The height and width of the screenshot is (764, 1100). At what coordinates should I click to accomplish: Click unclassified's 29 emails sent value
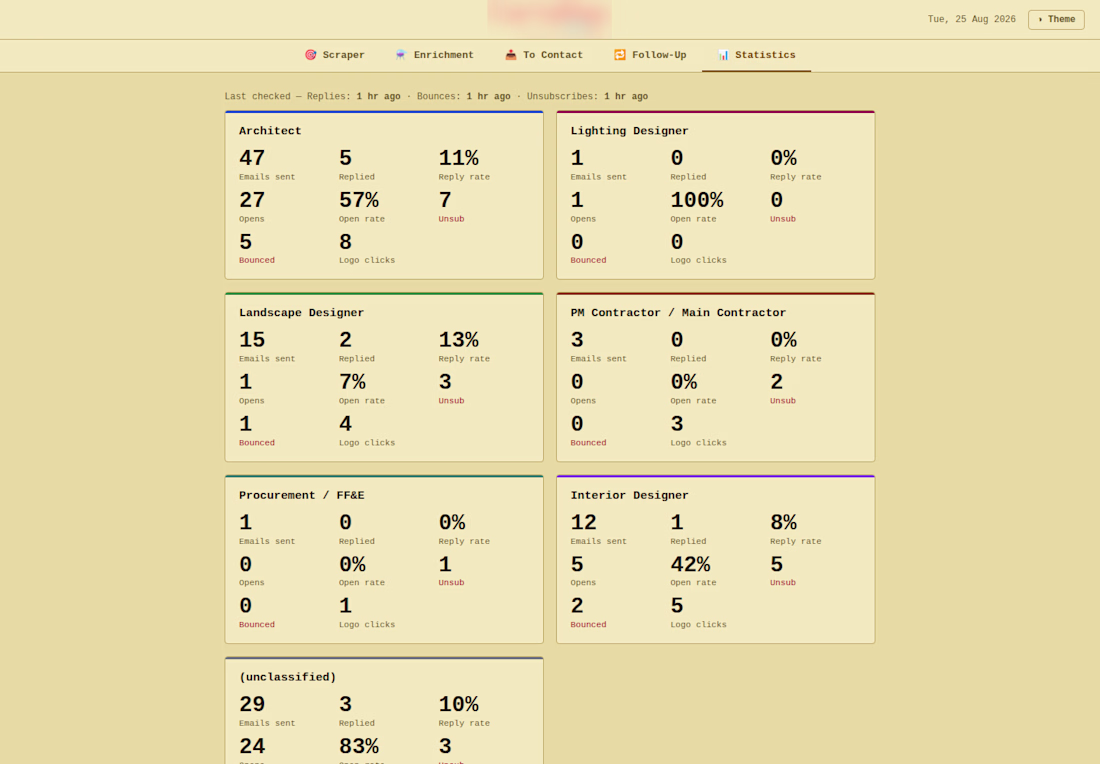pos(252,704)
